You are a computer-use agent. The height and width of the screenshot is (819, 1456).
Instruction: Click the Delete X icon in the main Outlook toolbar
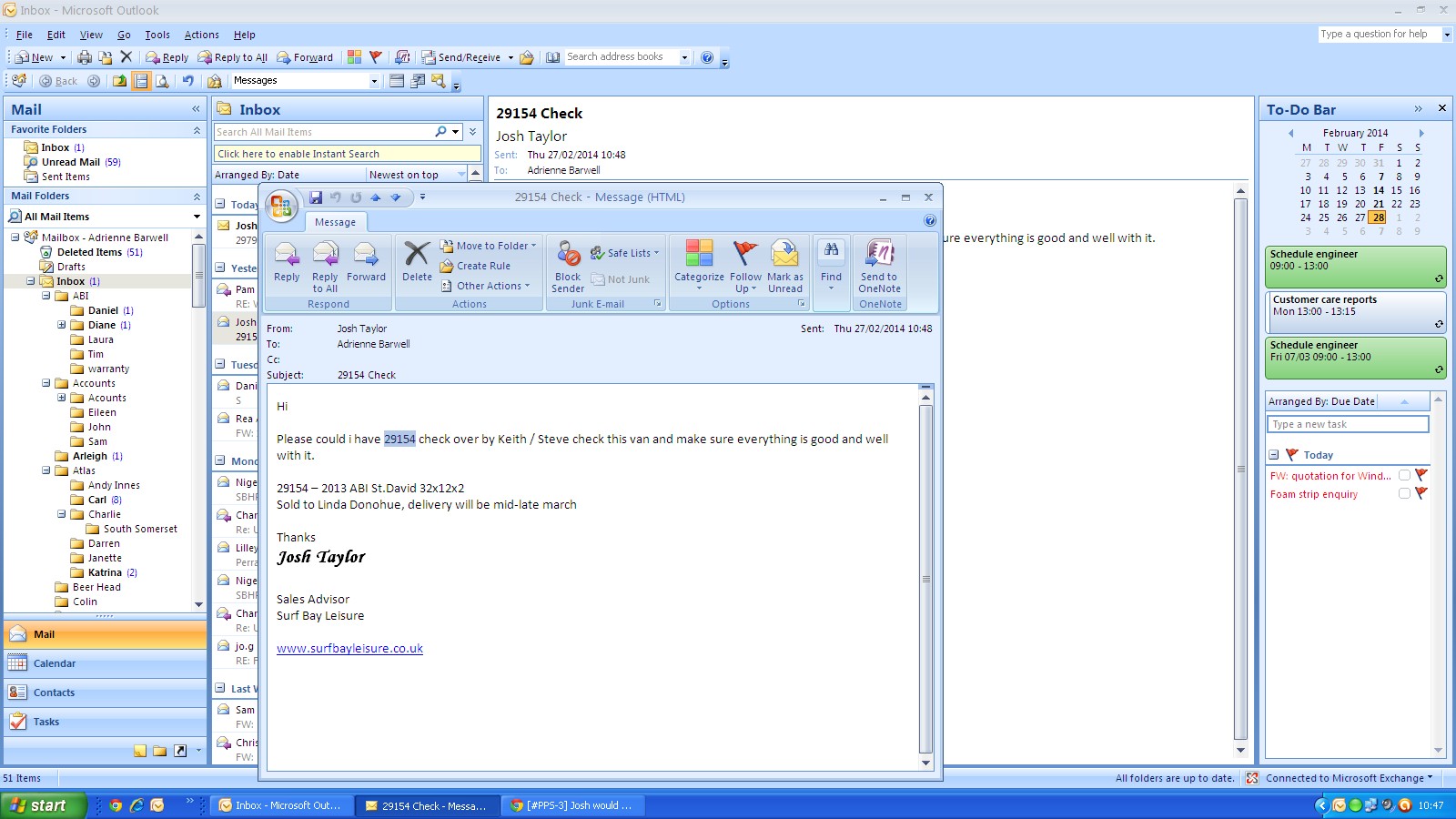(x=126, y=56)
